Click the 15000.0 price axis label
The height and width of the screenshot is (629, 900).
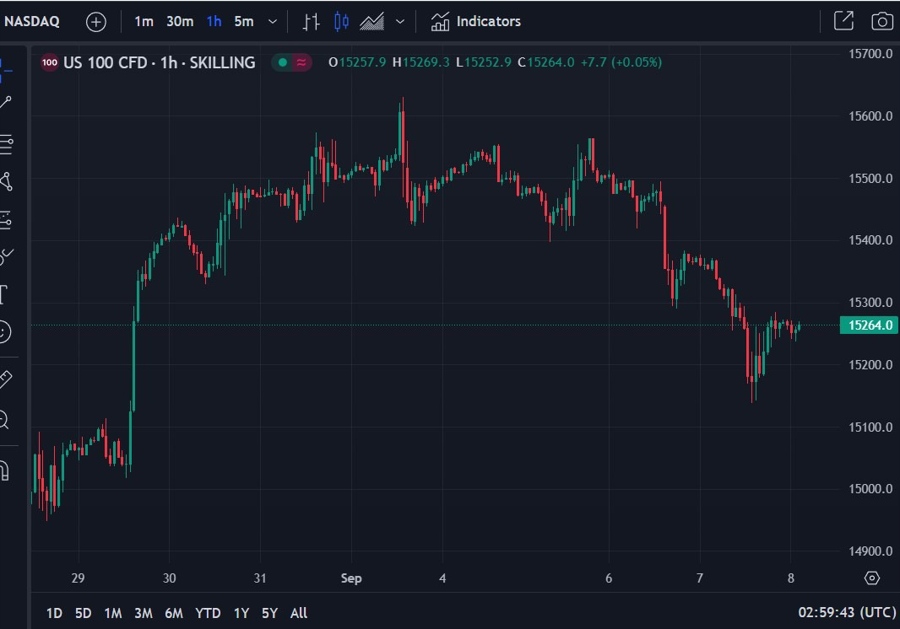[x=871, y=489]
